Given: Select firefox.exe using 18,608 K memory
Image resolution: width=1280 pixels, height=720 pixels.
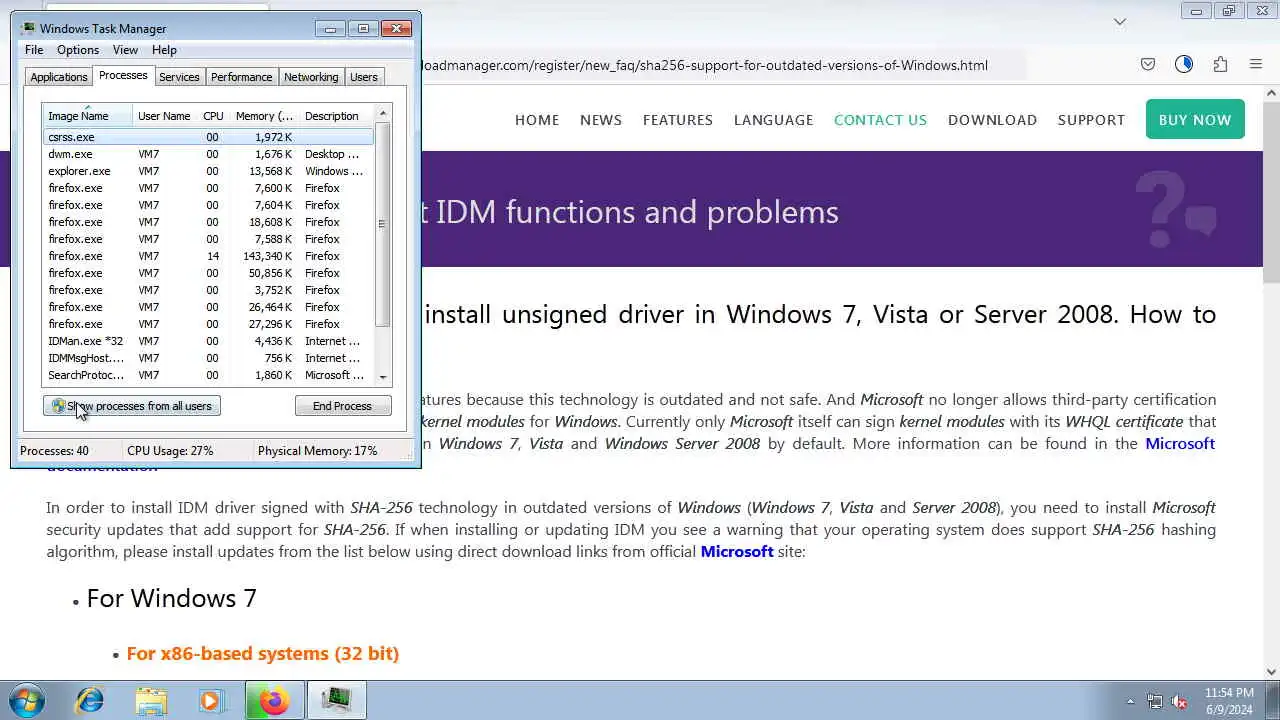Looking at the screenshot, I should coord(208,222).
